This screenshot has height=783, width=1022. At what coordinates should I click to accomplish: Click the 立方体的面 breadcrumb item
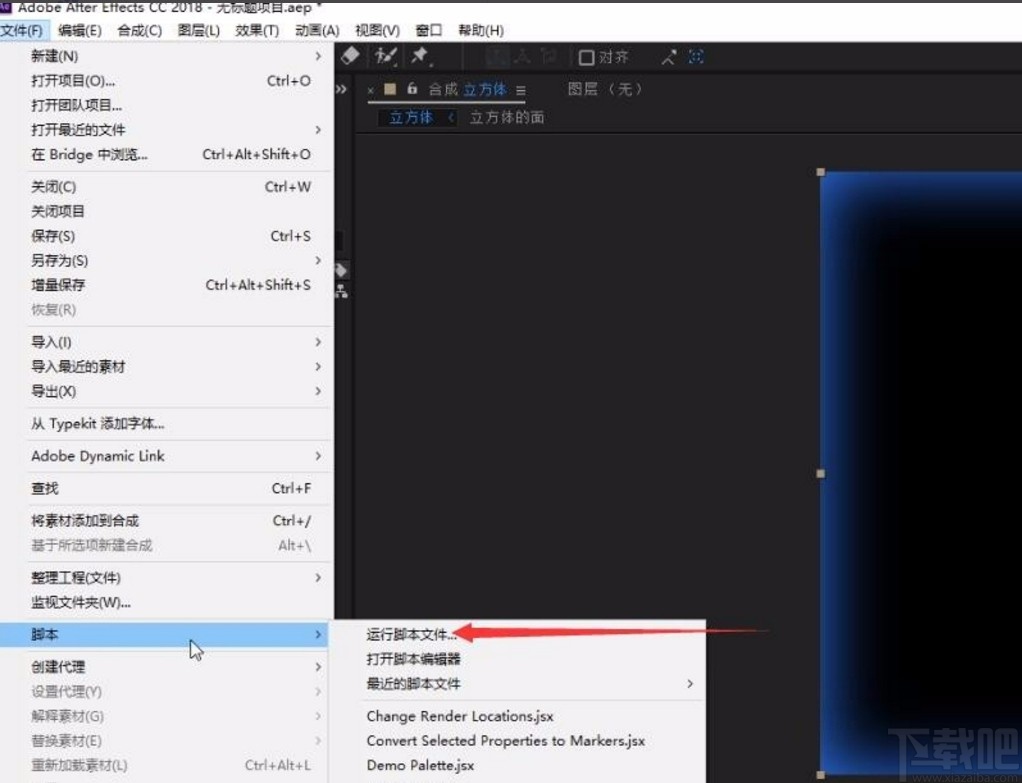[507, 117]
